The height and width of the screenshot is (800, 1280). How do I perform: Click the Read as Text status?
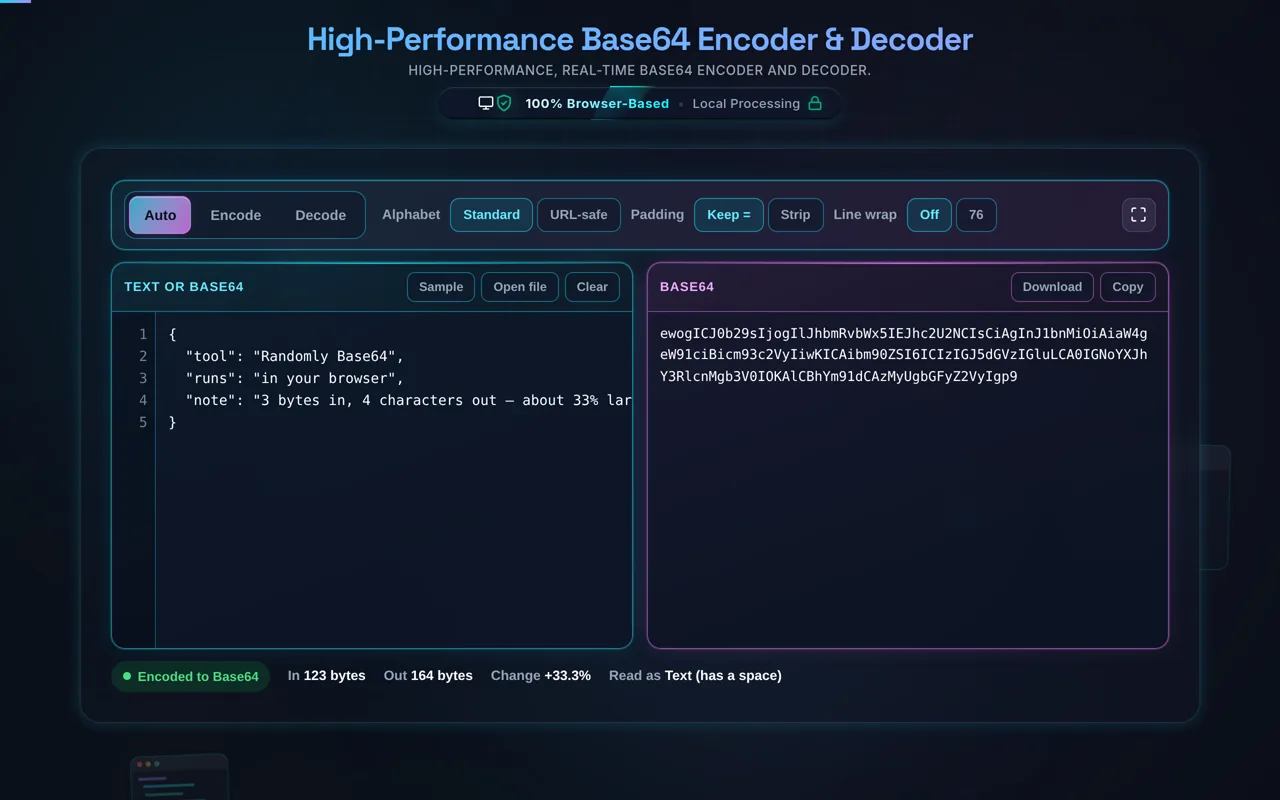[x=695, y=676]
